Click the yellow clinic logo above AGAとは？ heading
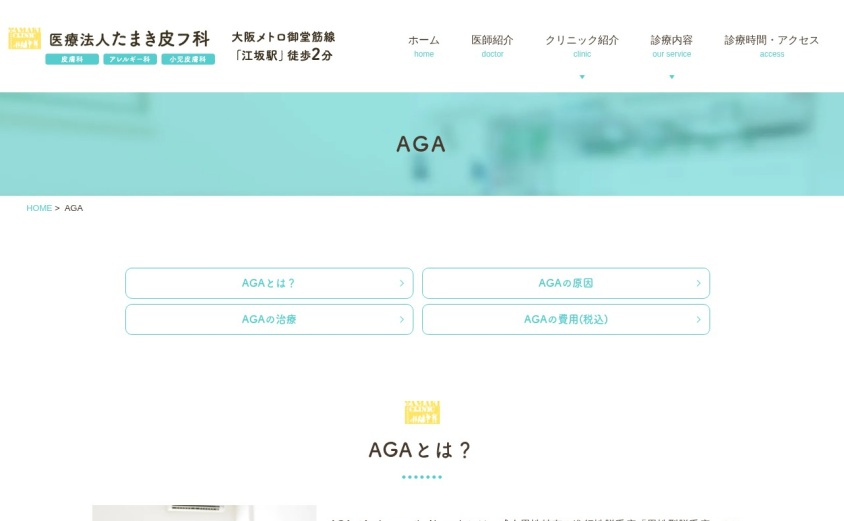This screenshot has width=844, height=521. (422, 412)
